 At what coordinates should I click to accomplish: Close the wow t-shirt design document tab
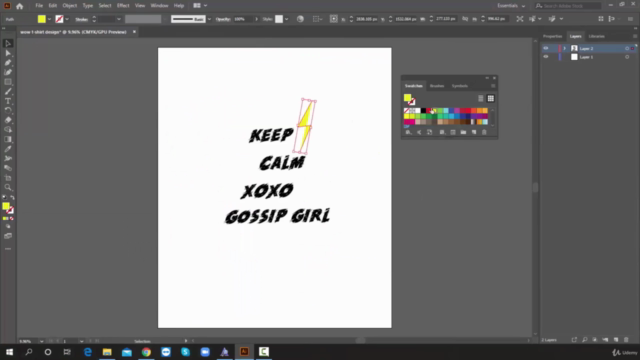[x=134, y=32]
